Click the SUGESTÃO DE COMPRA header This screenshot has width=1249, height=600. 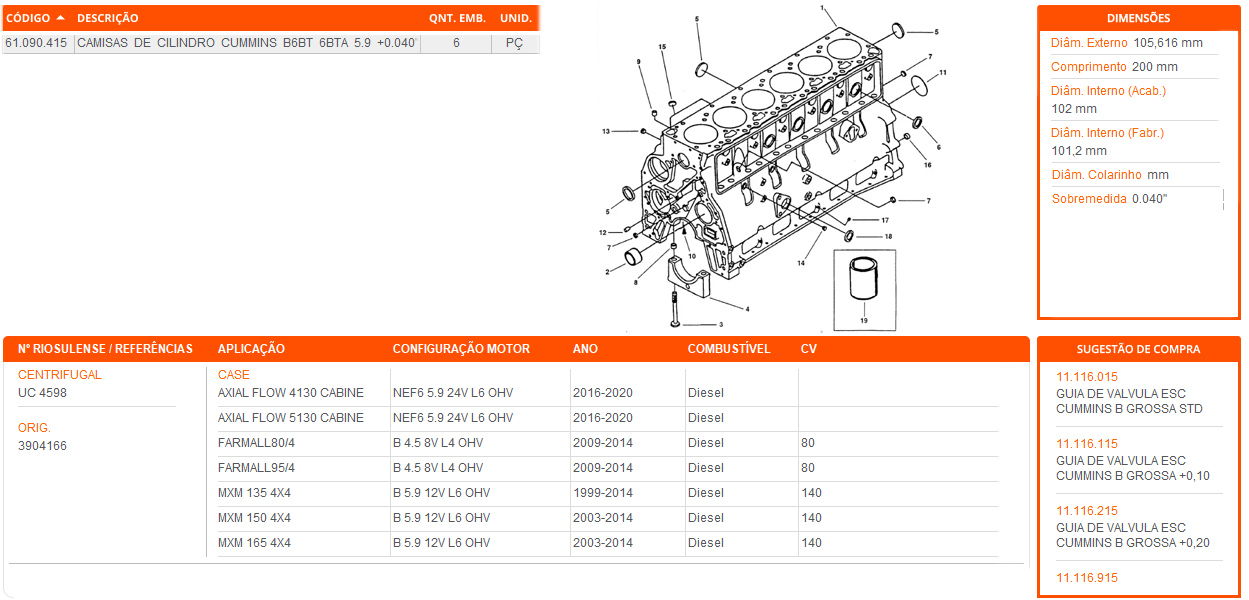(1138, 349)
